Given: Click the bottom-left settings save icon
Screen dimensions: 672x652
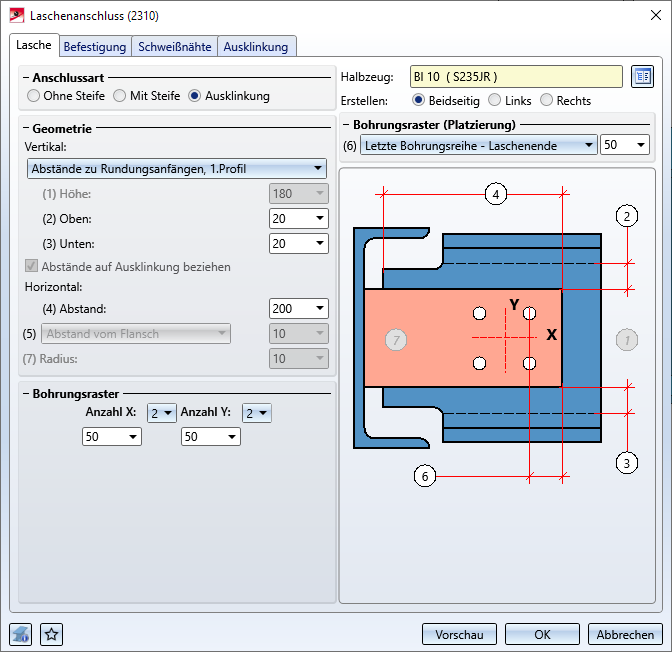Looking at the screenshot, I should (x=22, y=634).
